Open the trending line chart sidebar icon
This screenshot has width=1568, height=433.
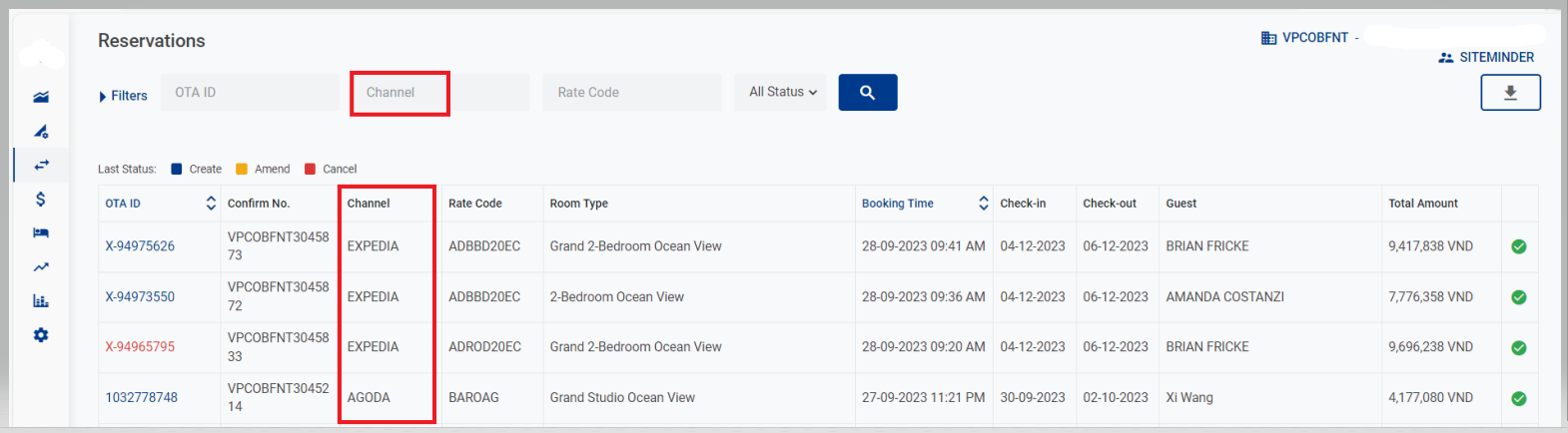pos(41,266)
